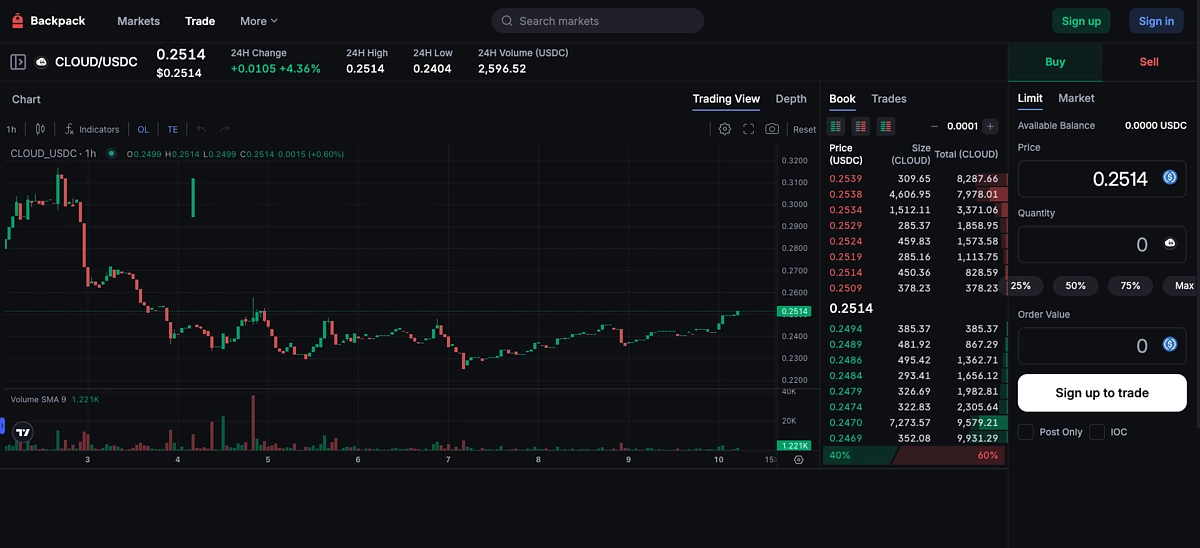The image size is (1200, 548).
Task: Toggle the TE trade executions option
Action: click(172, 129)
